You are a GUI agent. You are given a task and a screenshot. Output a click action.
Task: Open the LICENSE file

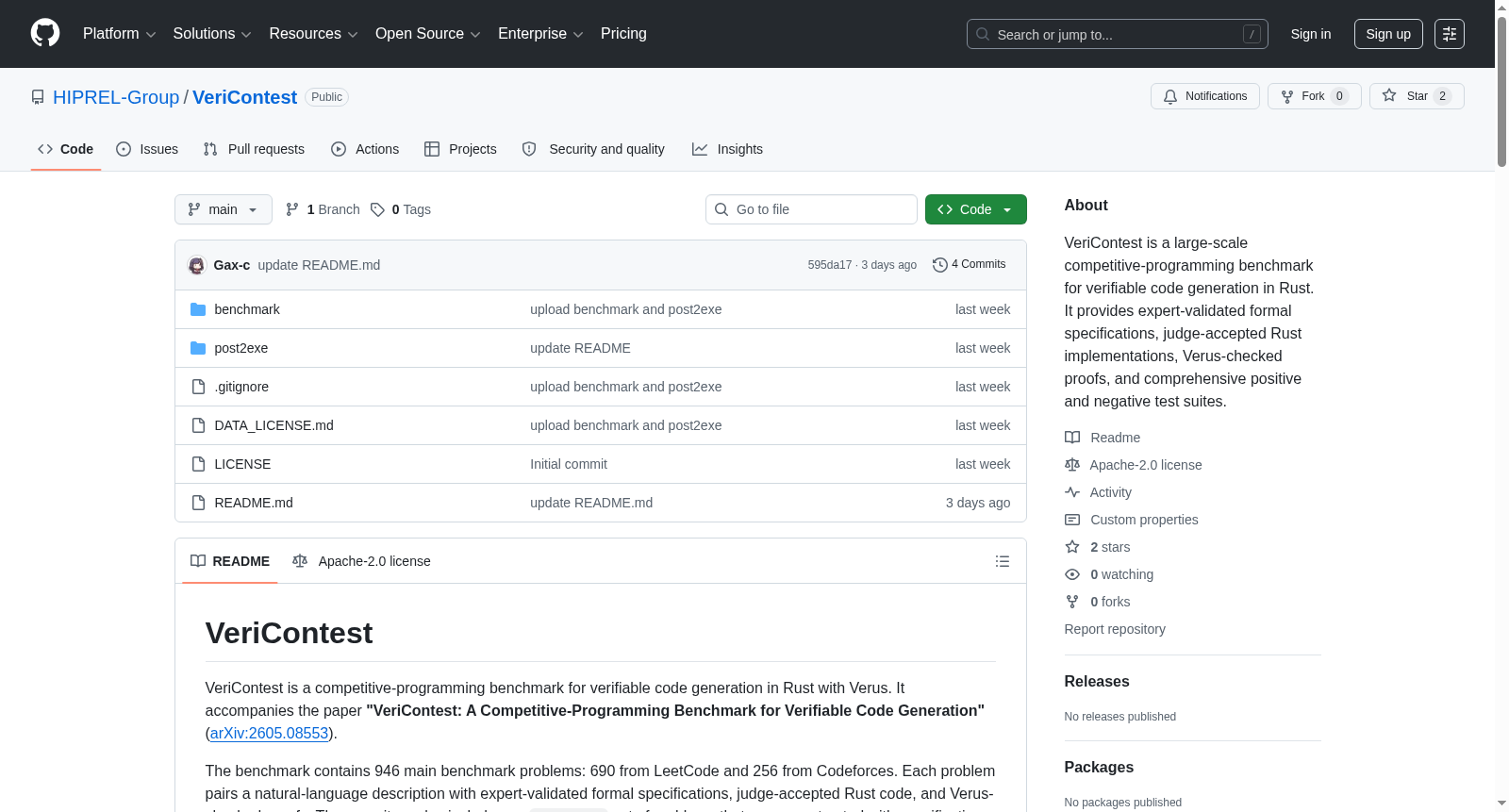click(x=242, y=464)
